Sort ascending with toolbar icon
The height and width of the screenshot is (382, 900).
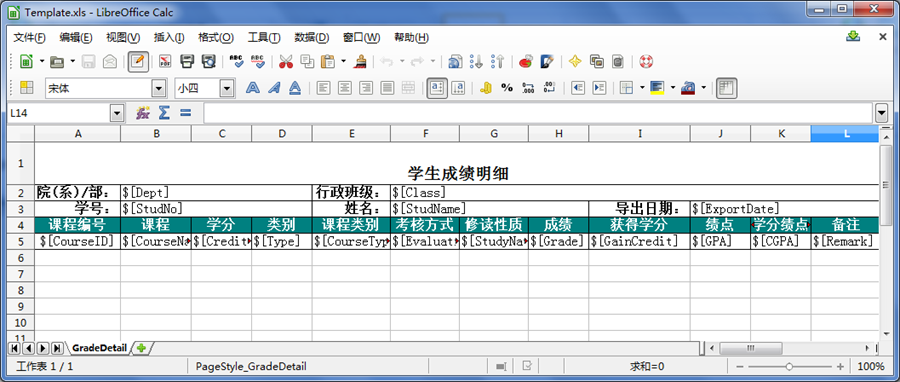tap(476, 61)
